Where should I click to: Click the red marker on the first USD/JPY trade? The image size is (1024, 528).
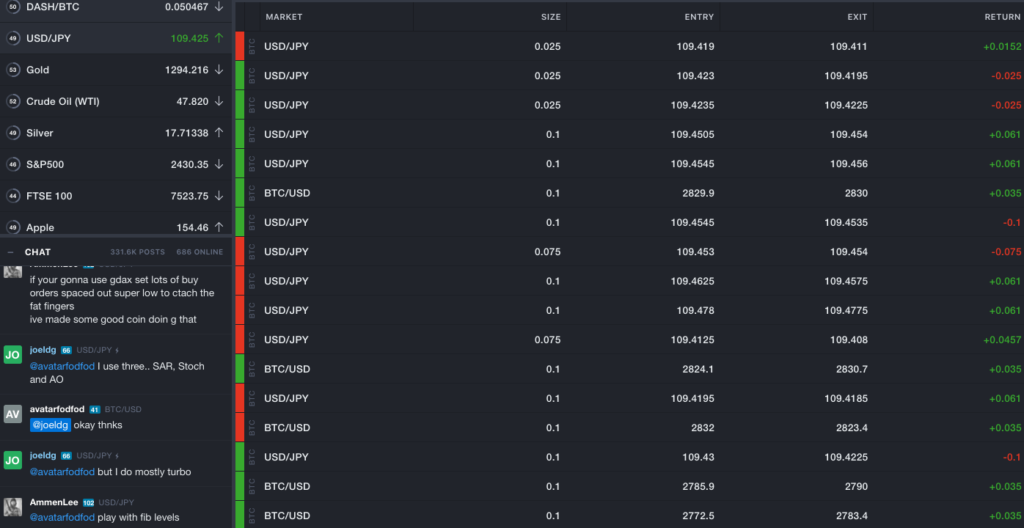(x=240, y=46)
